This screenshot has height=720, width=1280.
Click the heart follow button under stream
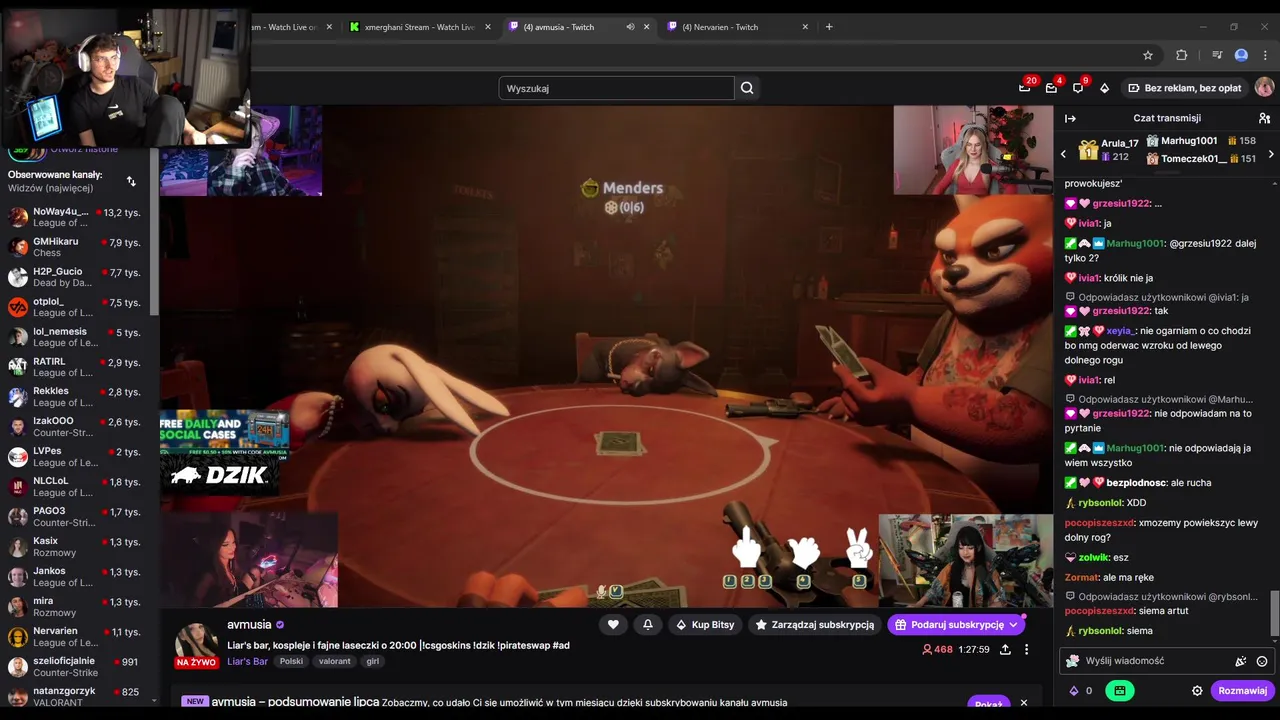coord(613,624)
